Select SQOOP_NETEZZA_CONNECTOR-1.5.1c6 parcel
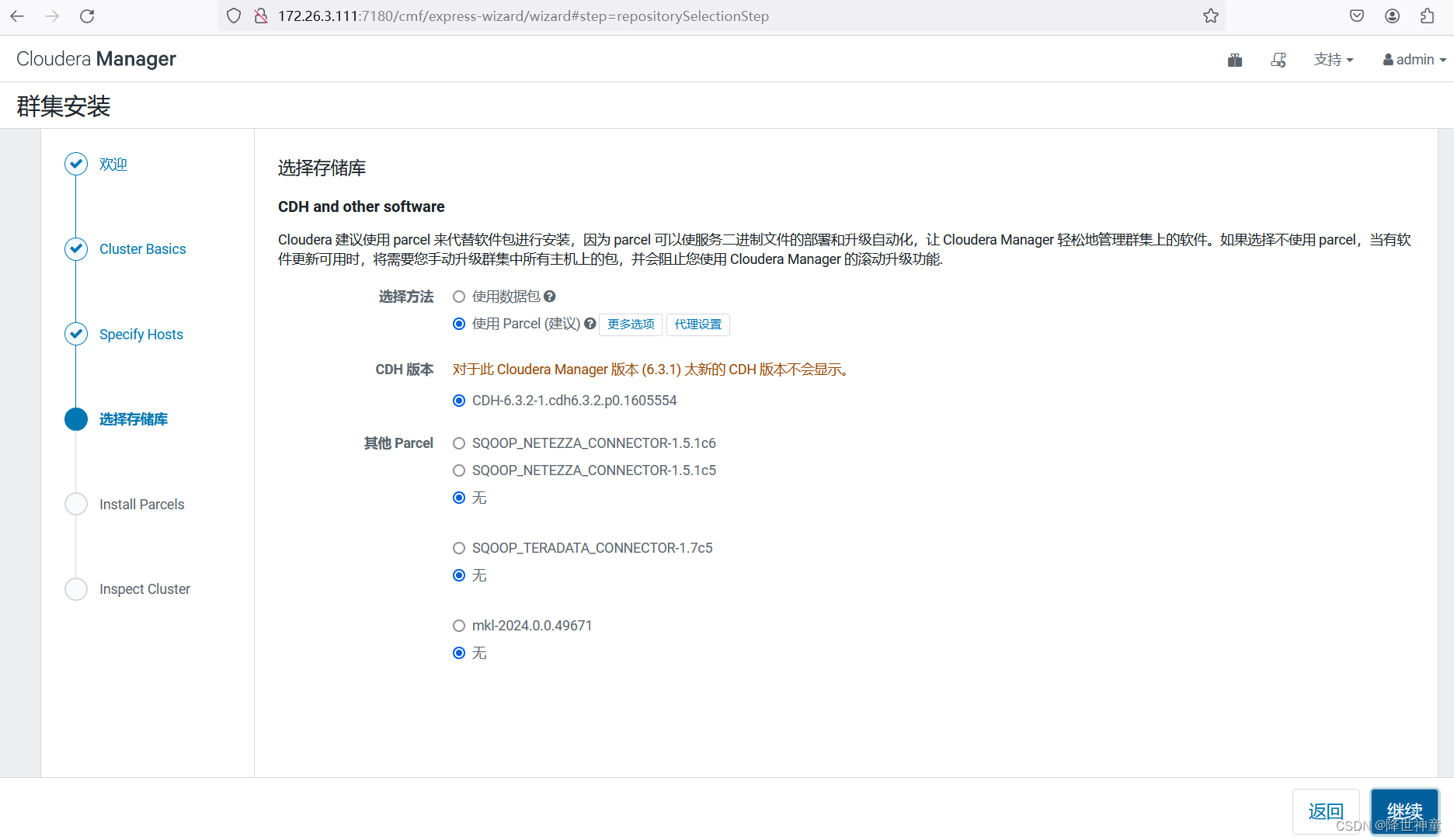This screenshot has height=840, width=1454. click(458, 443)
